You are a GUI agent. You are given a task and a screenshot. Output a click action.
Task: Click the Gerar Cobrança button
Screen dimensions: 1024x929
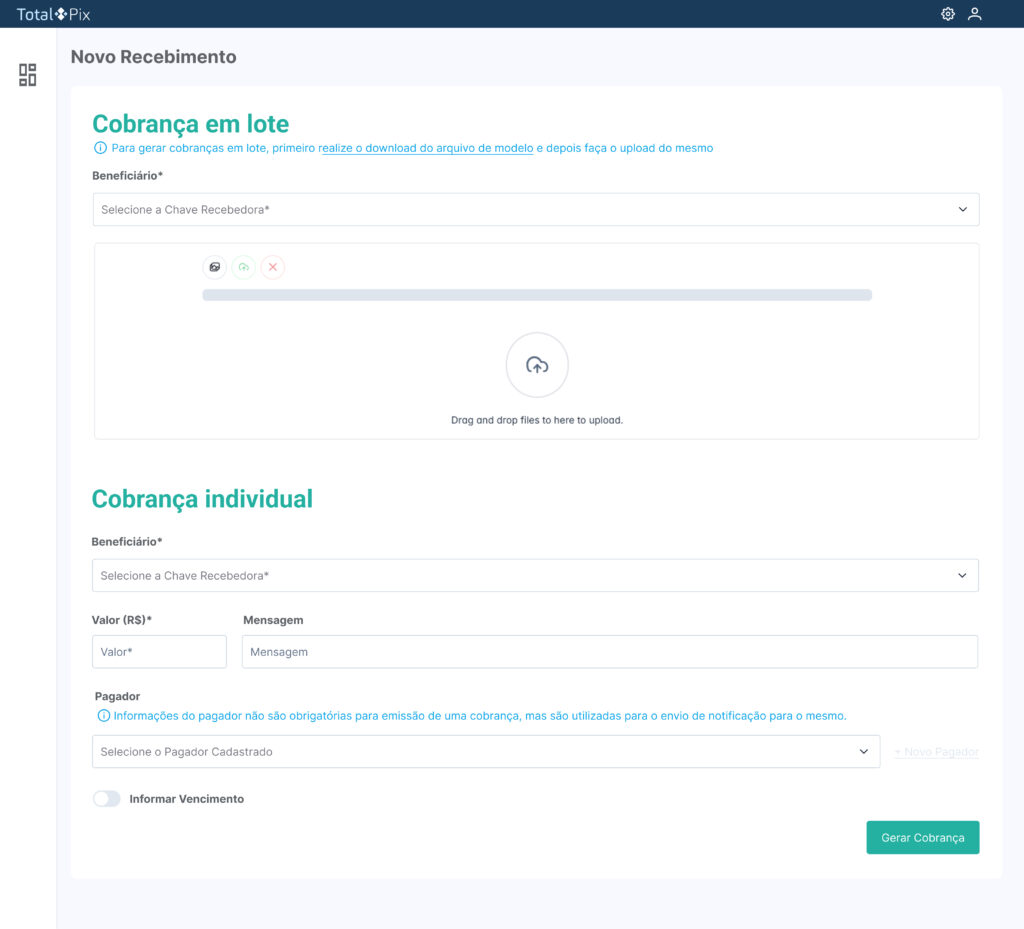922,838
